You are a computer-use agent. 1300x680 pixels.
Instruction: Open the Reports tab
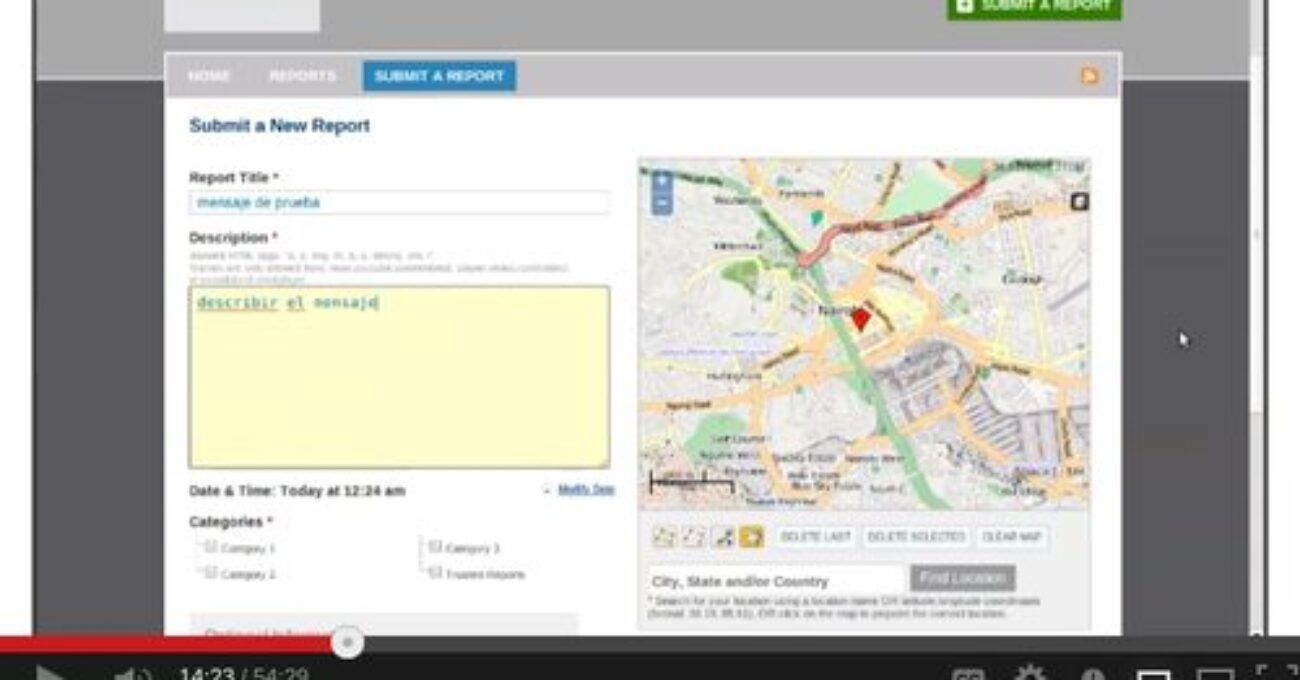click(x=303, y=76)
